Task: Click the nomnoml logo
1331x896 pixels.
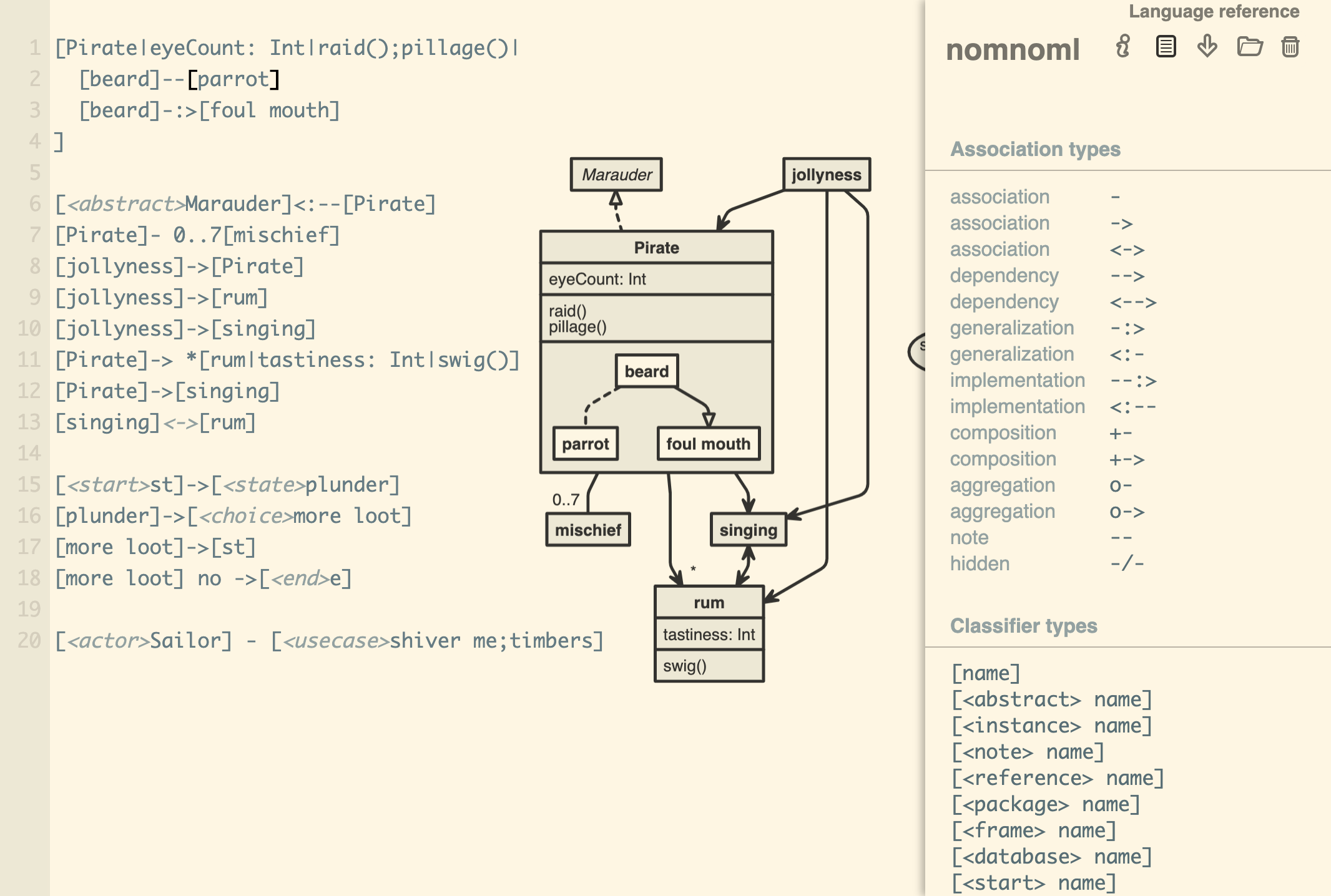Action: tap(1011, 50)
